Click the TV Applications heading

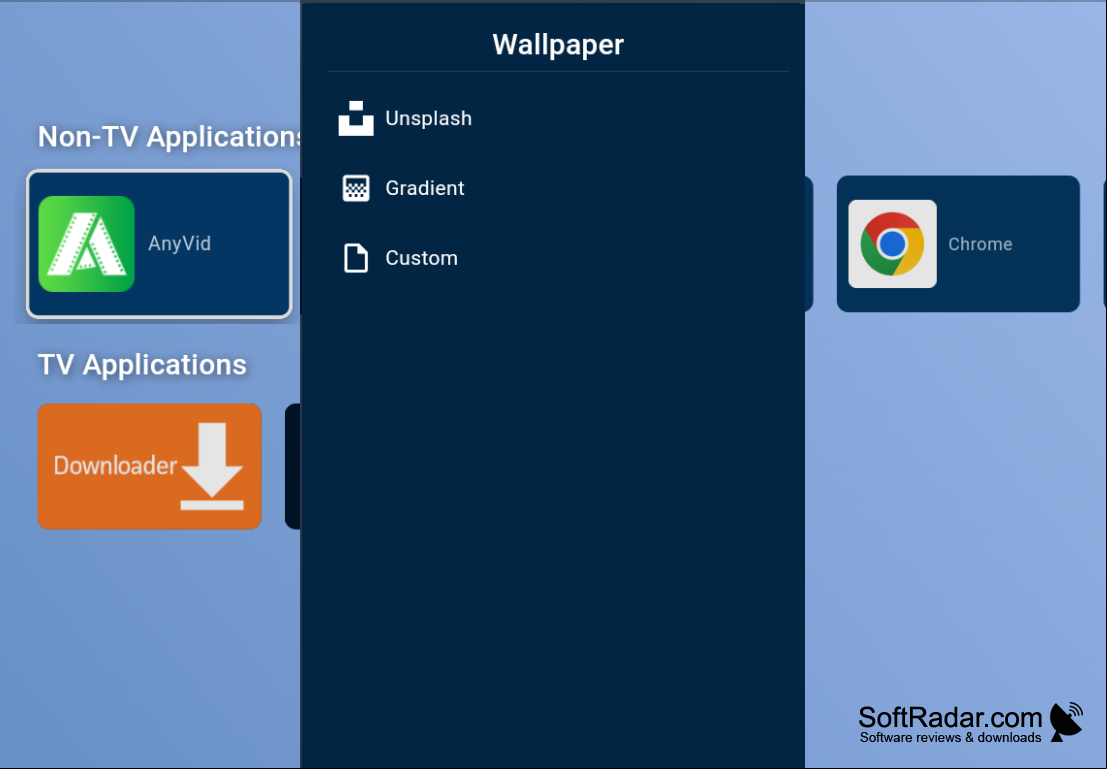142,365
